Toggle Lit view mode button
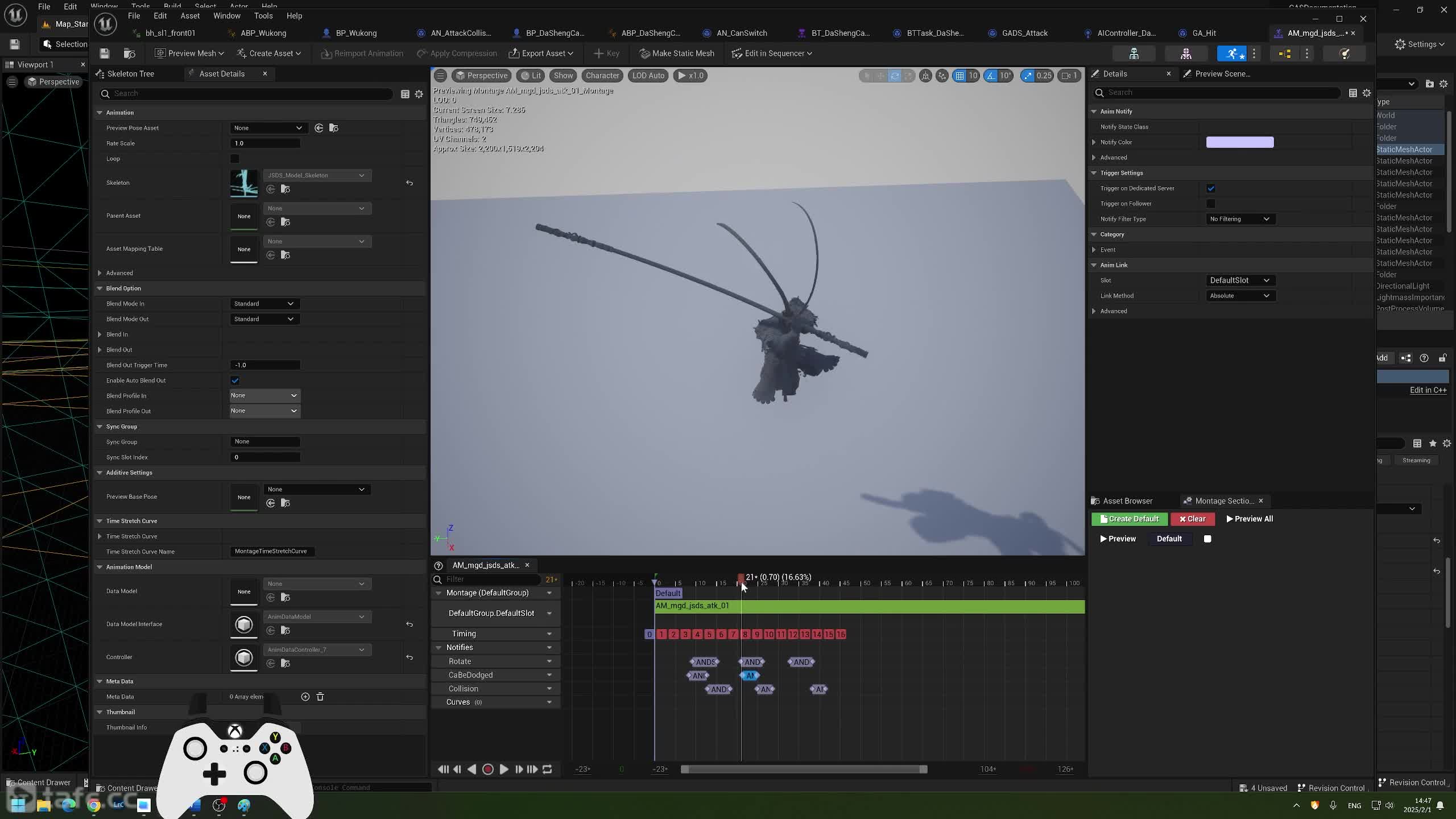Screen dimensions: 1456x819 531,76
